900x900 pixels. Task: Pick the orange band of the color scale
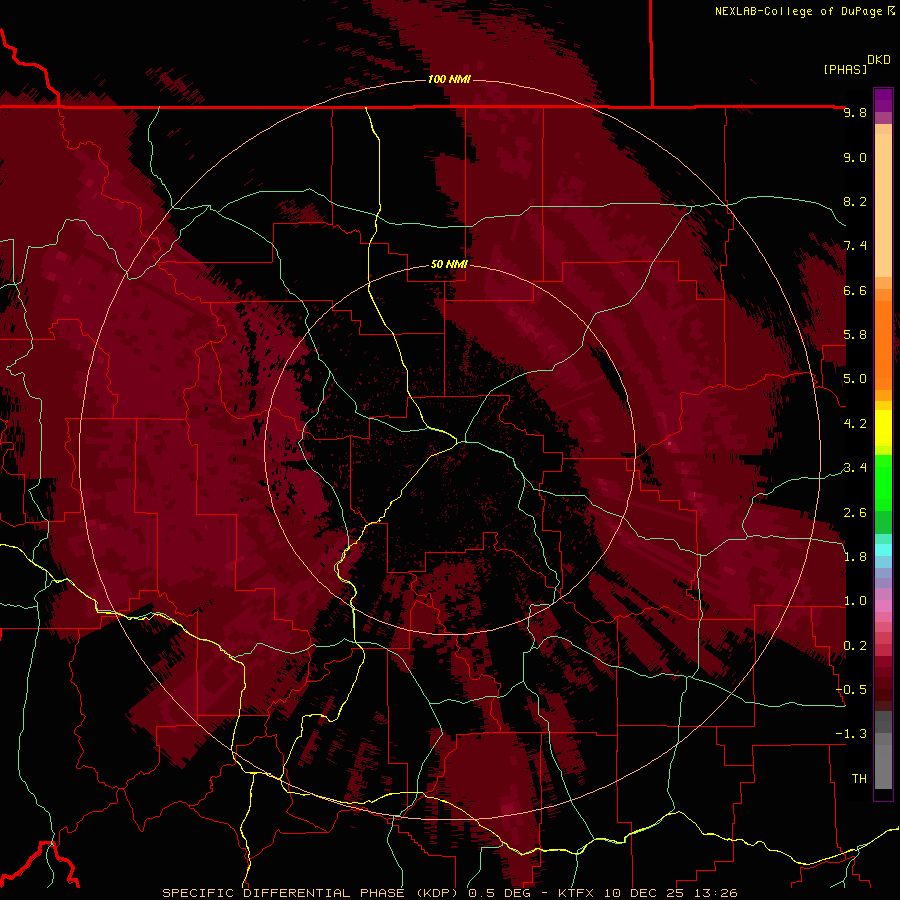pyautogui.click(x=883, y=346)
